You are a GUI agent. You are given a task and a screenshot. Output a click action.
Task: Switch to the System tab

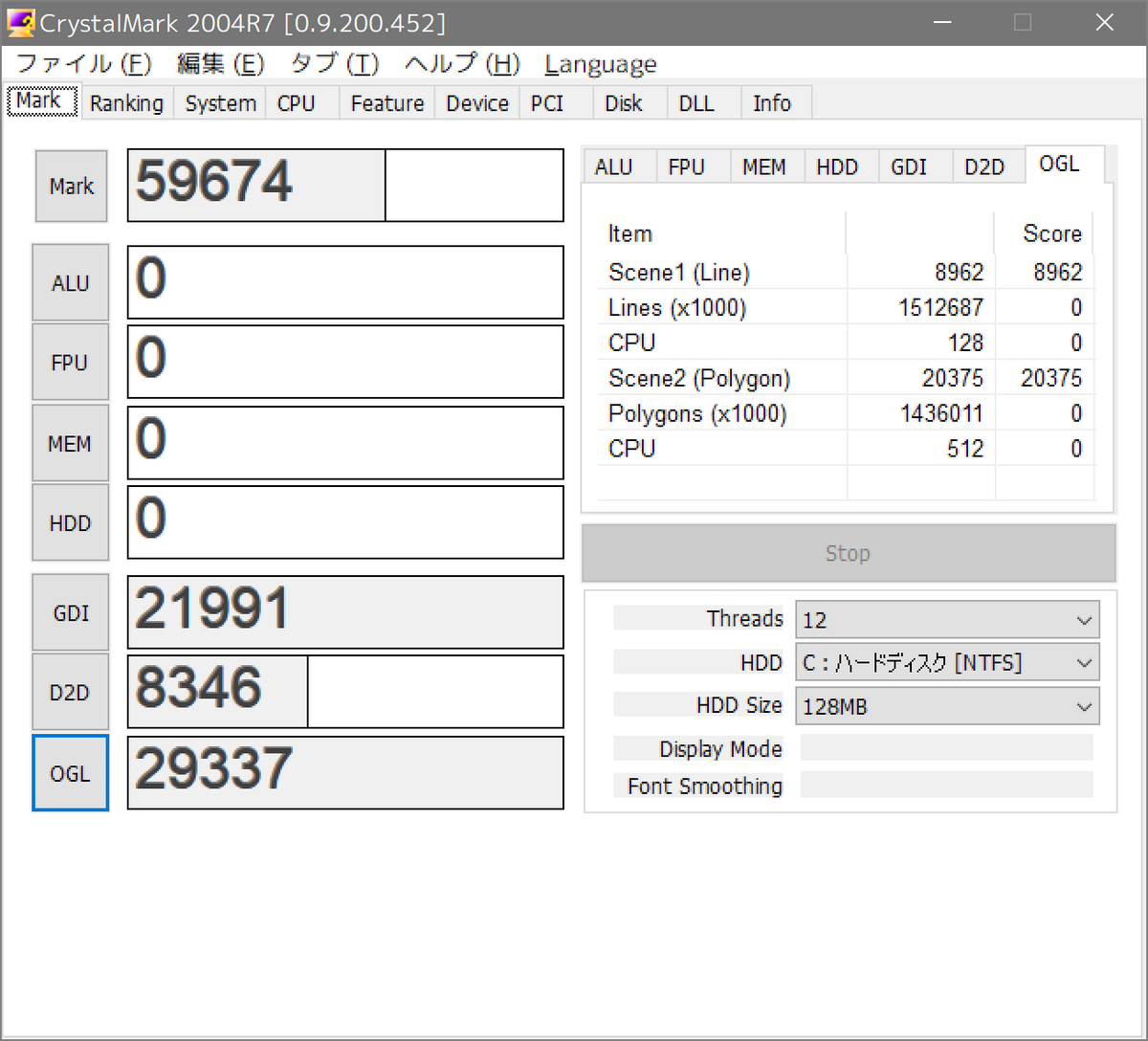click(x=220, y=103)
